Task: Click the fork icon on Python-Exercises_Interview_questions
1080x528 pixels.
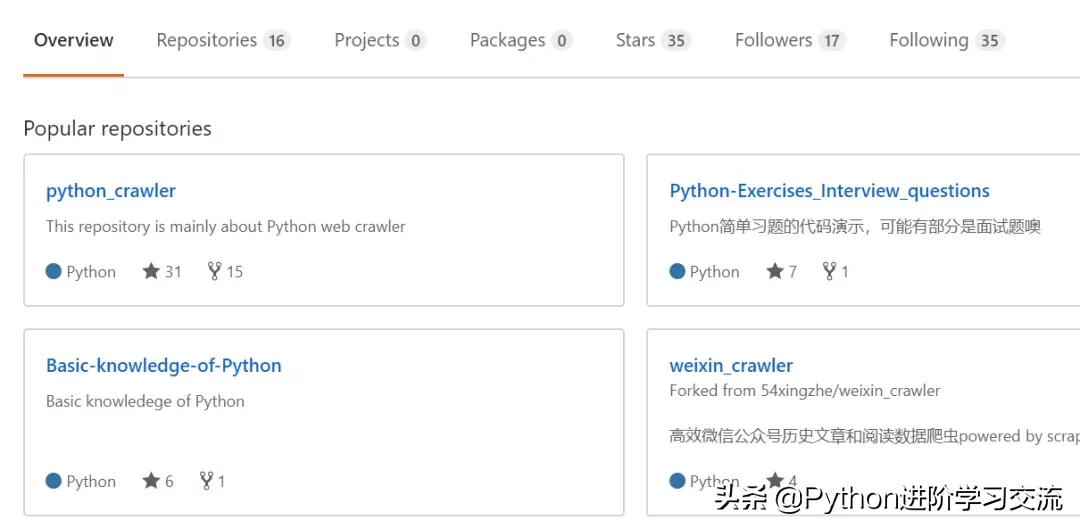Action: 829,271
